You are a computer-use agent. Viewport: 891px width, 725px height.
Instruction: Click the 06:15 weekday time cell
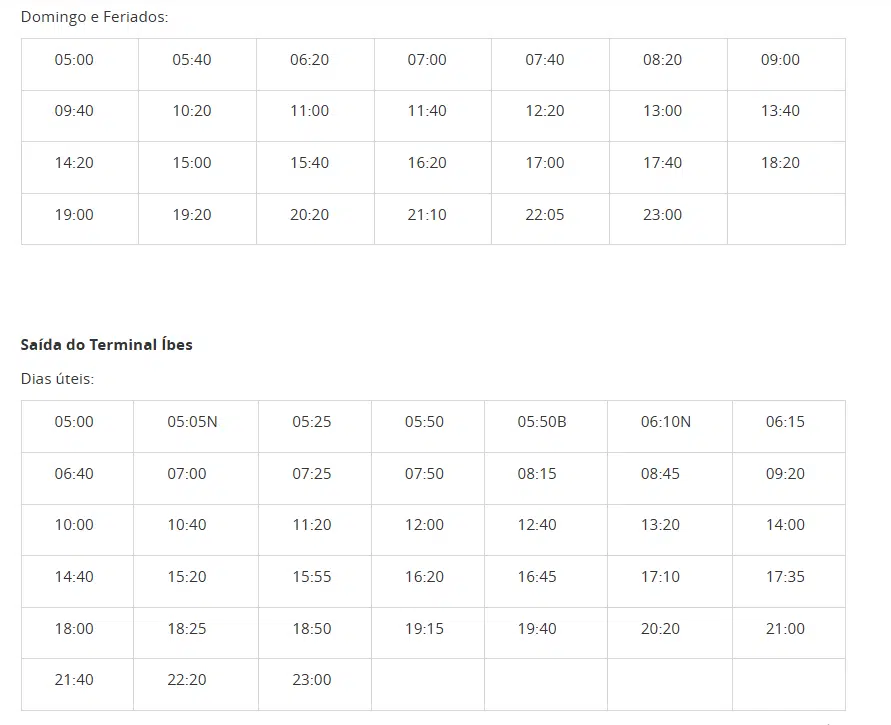click(785, 422)
